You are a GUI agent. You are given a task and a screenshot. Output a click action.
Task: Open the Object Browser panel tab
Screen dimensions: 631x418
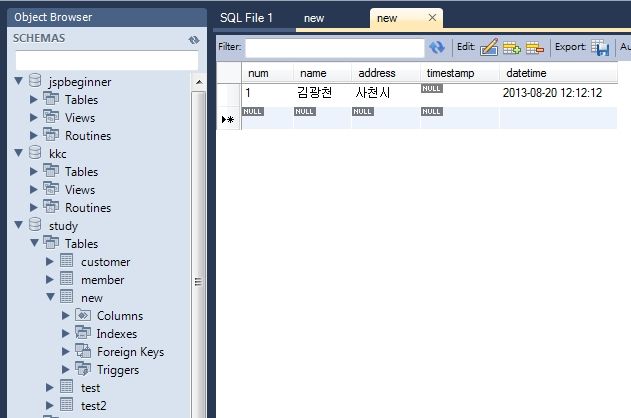[x=53, y=17]
